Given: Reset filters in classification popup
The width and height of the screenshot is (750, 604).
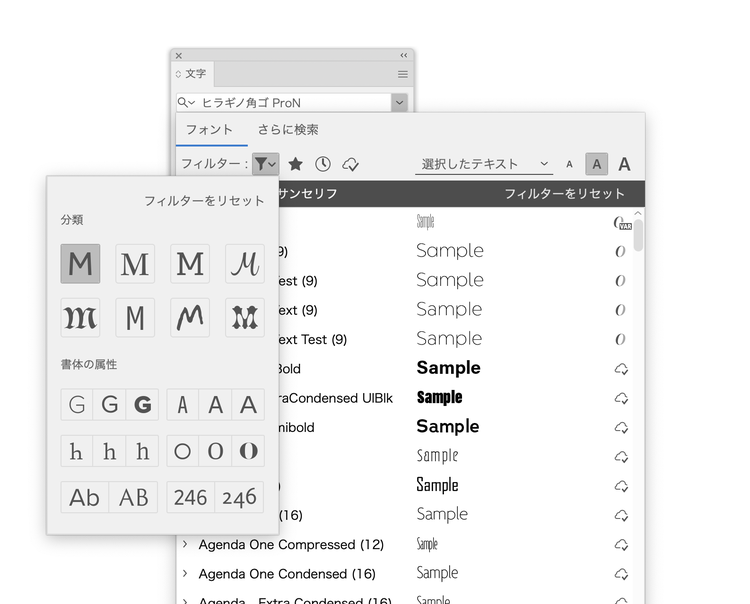Looking at the screenshot, I should (204, 201).
